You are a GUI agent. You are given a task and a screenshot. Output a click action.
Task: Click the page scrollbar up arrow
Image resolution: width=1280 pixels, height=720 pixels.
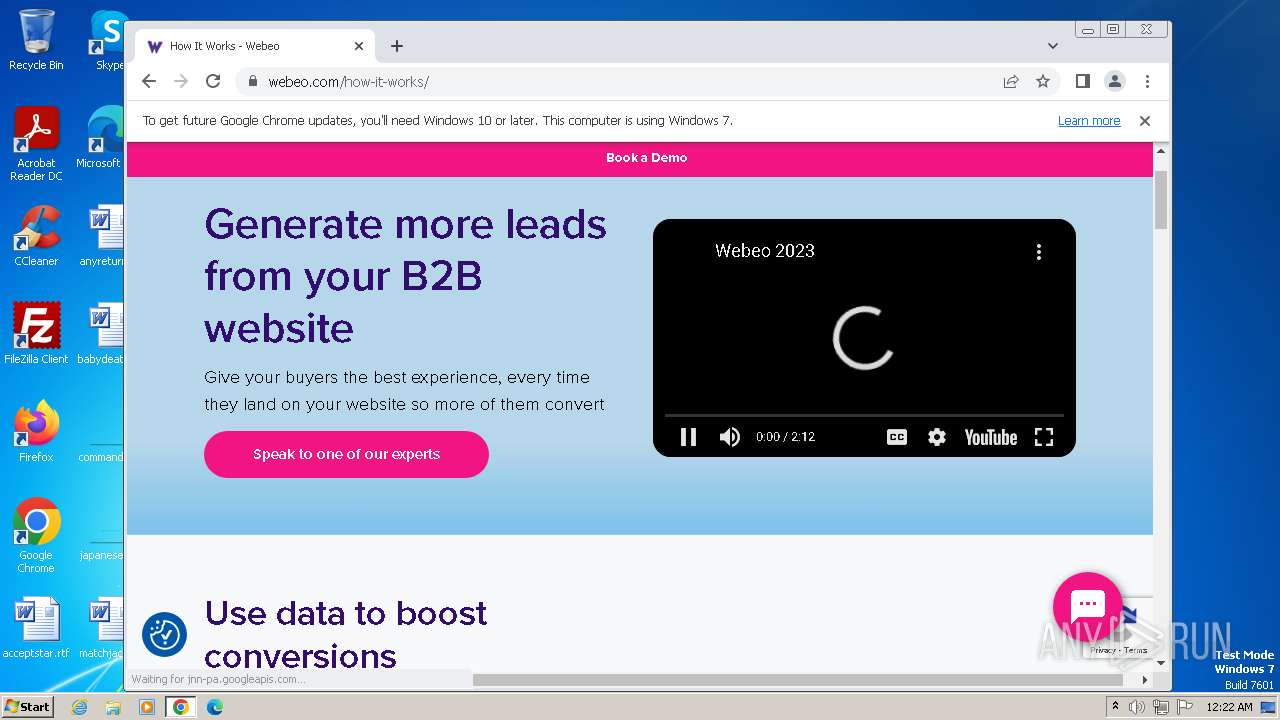pyautogui.click(x=1161, y=151)
